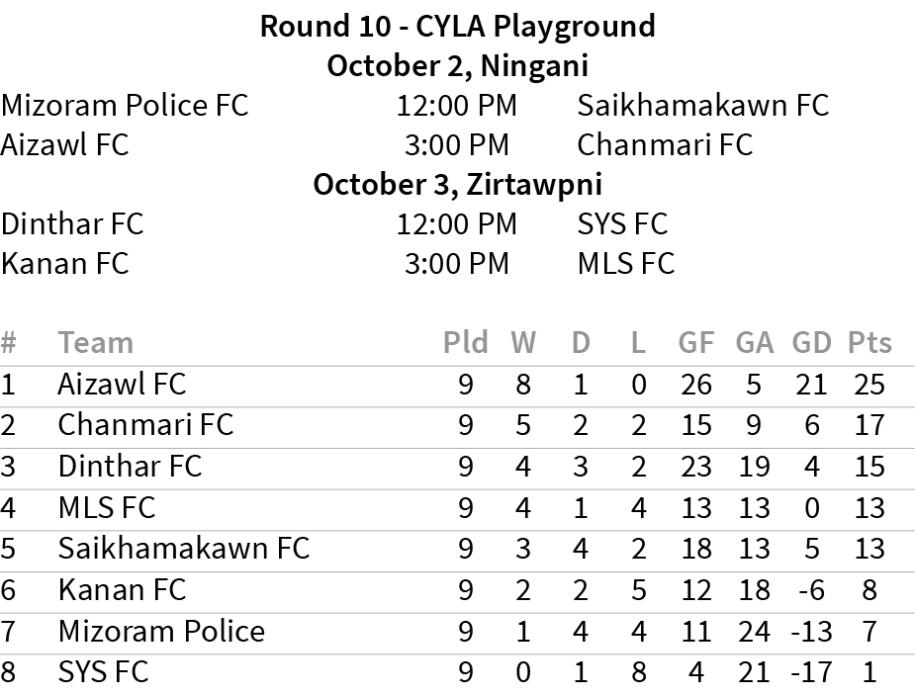Click the GF column header
The image size is (915, 696).
(x=696, y=342)
